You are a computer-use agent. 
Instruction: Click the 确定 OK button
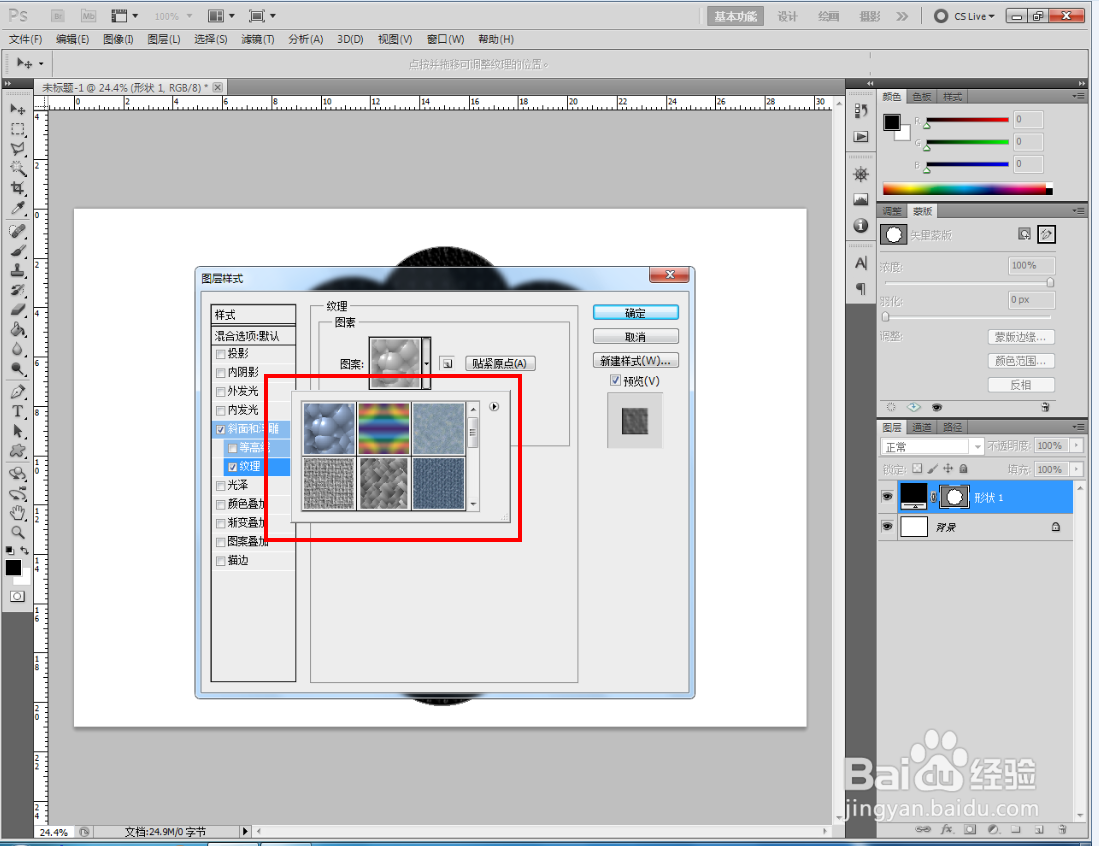[x=636, y=313]
